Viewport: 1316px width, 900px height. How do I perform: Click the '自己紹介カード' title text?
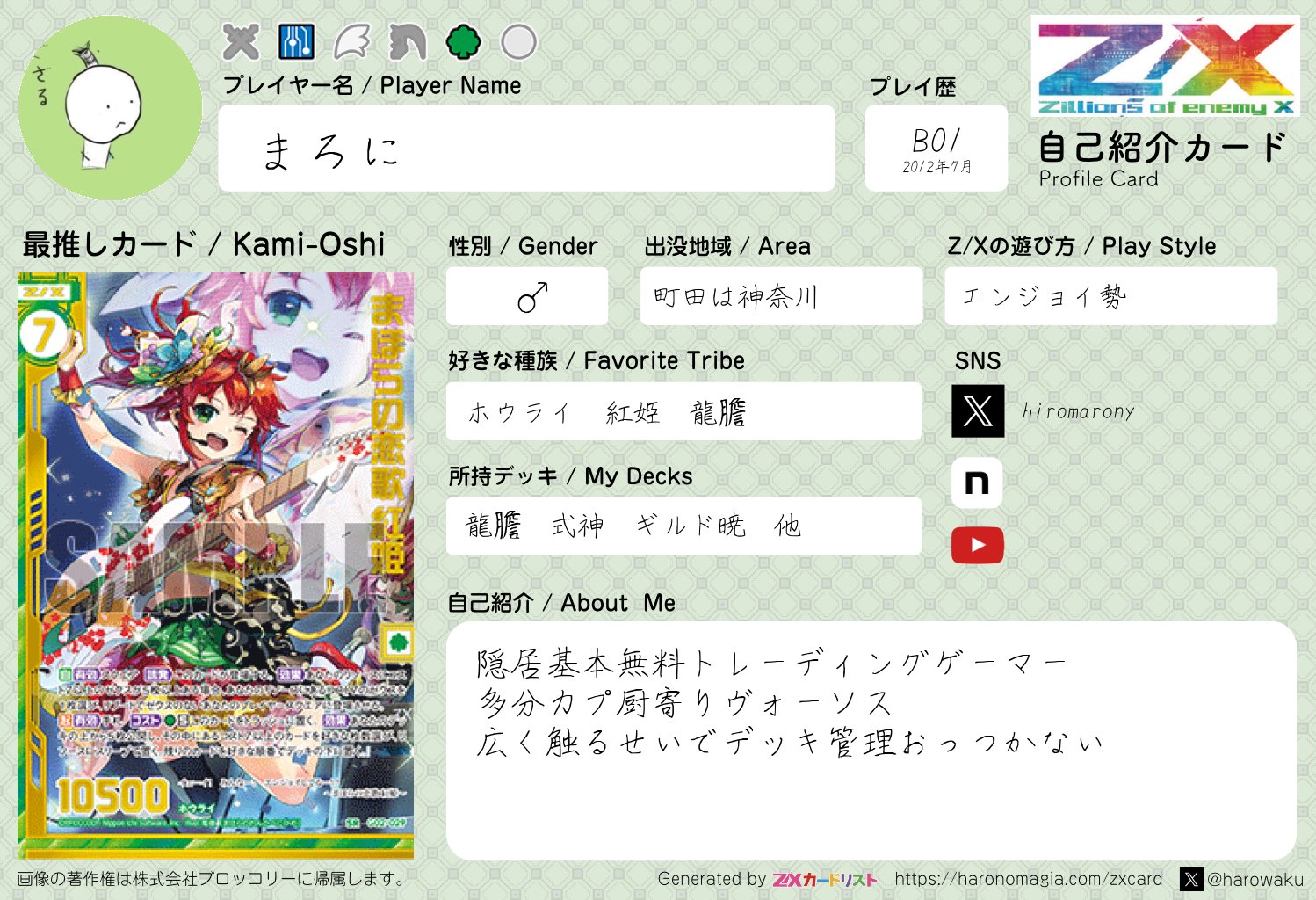pyautogui.click(x=1162, y=148)
